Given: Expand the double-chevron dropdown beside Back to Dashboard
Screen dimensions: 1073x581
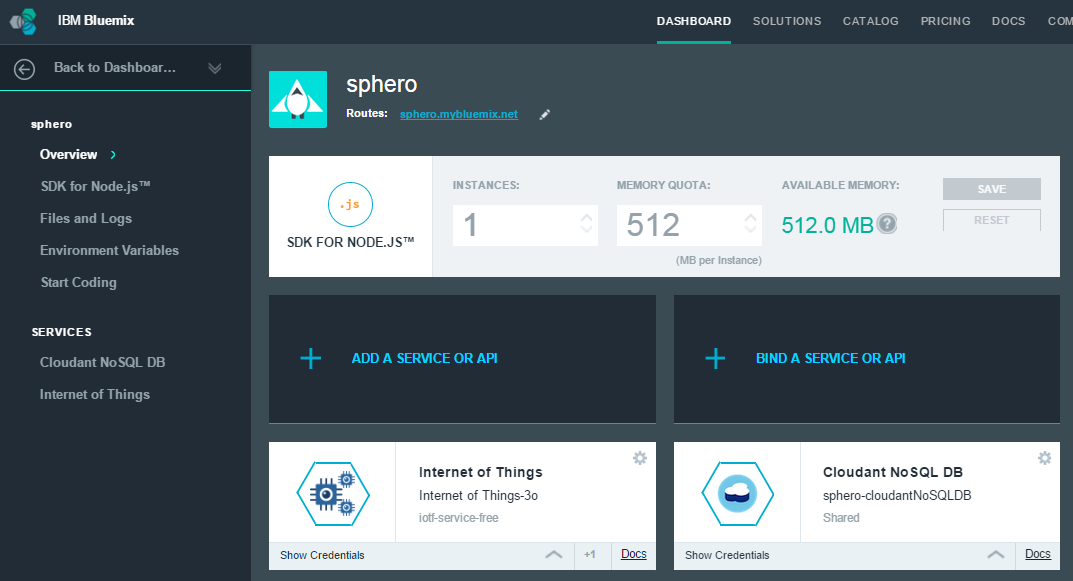Looking at the screenshot, I should tap(215, 68).
